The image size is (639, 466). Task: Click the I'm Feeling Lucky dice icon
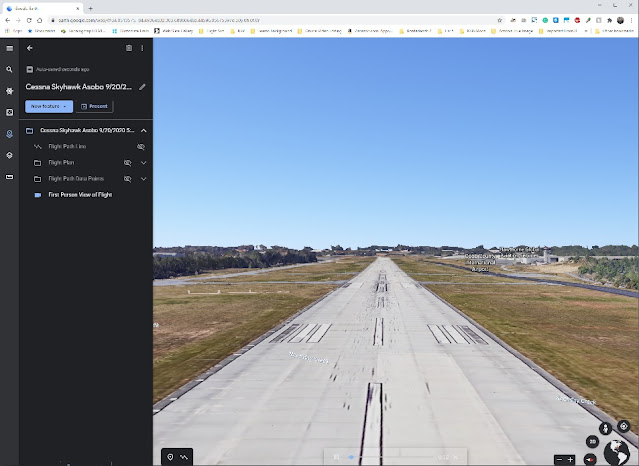pos(9,112)
